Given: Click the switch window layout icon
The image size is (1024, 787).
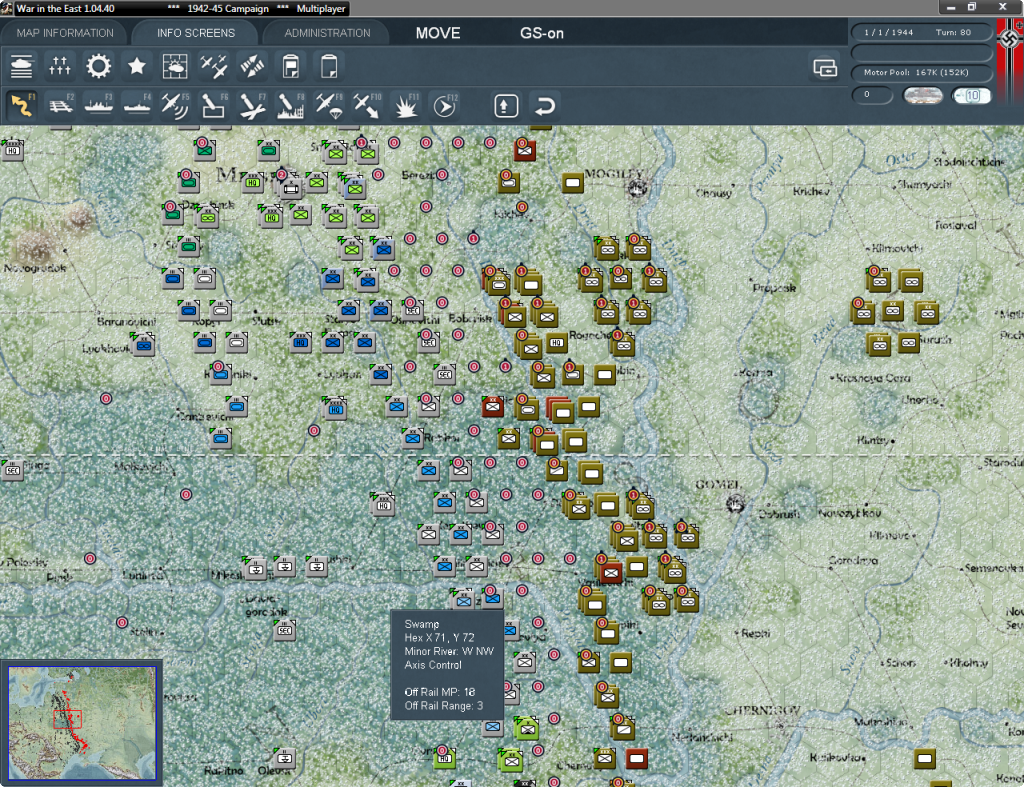Looking at the screenshot, I should (825, 67).
